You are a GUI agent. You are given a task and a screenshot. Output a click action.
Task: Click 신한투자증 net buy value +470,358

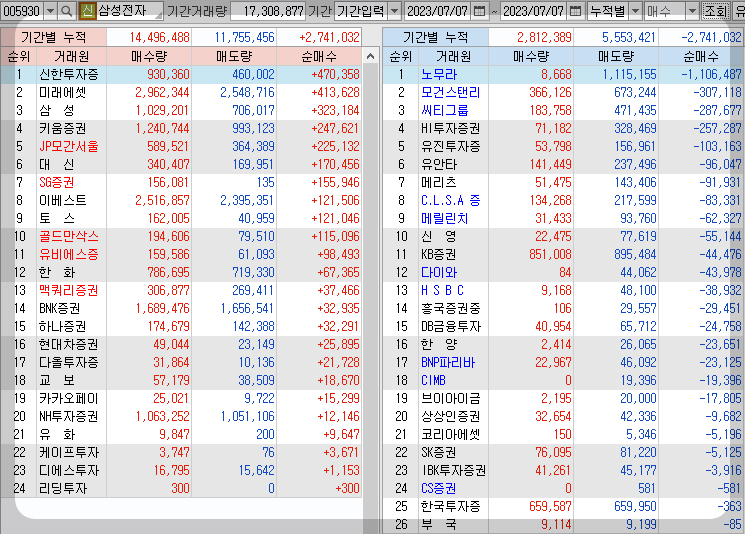335,75
